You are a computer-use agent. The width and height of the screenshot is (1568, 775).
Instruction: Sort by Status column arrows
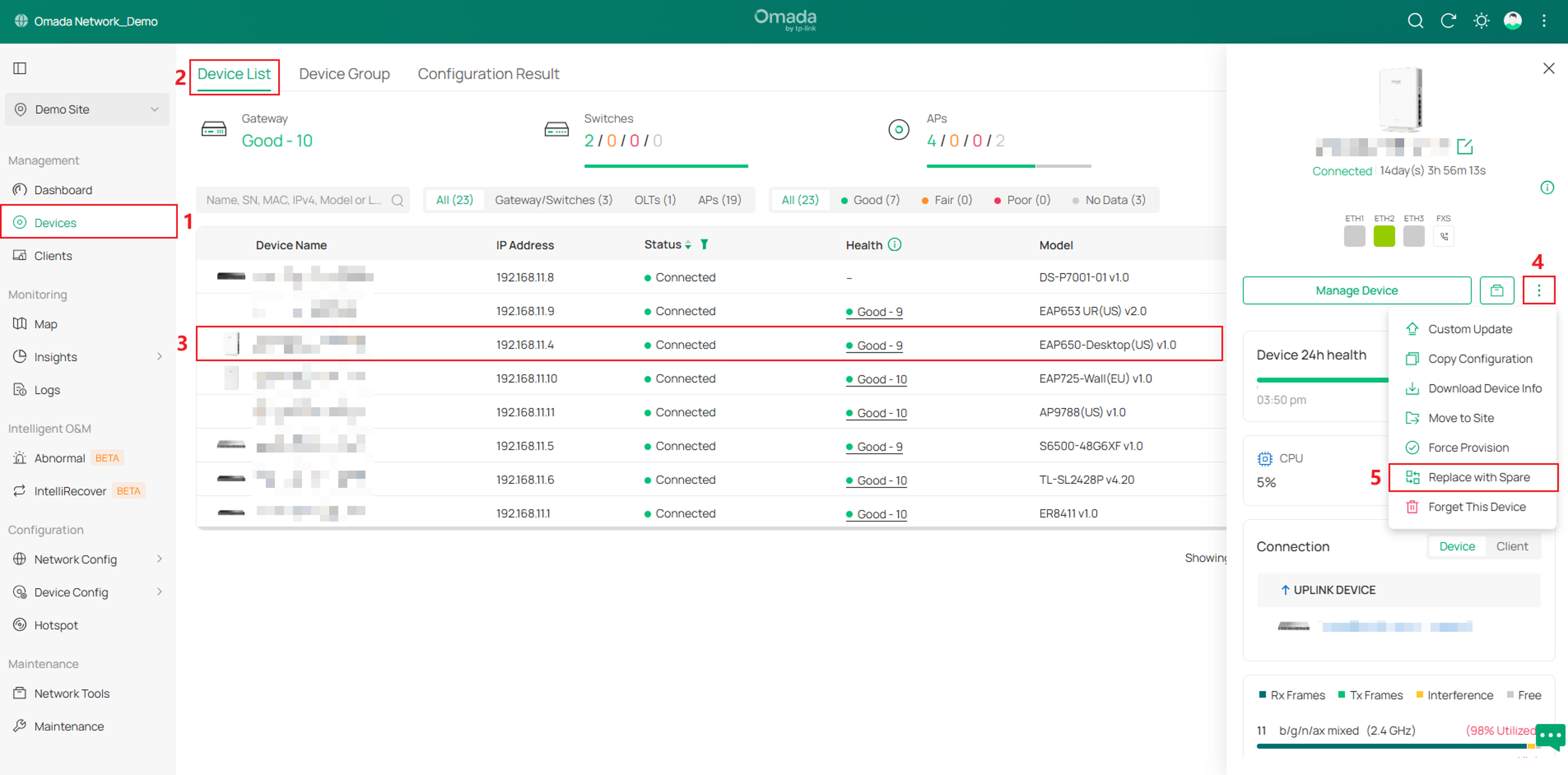[688, 244]
